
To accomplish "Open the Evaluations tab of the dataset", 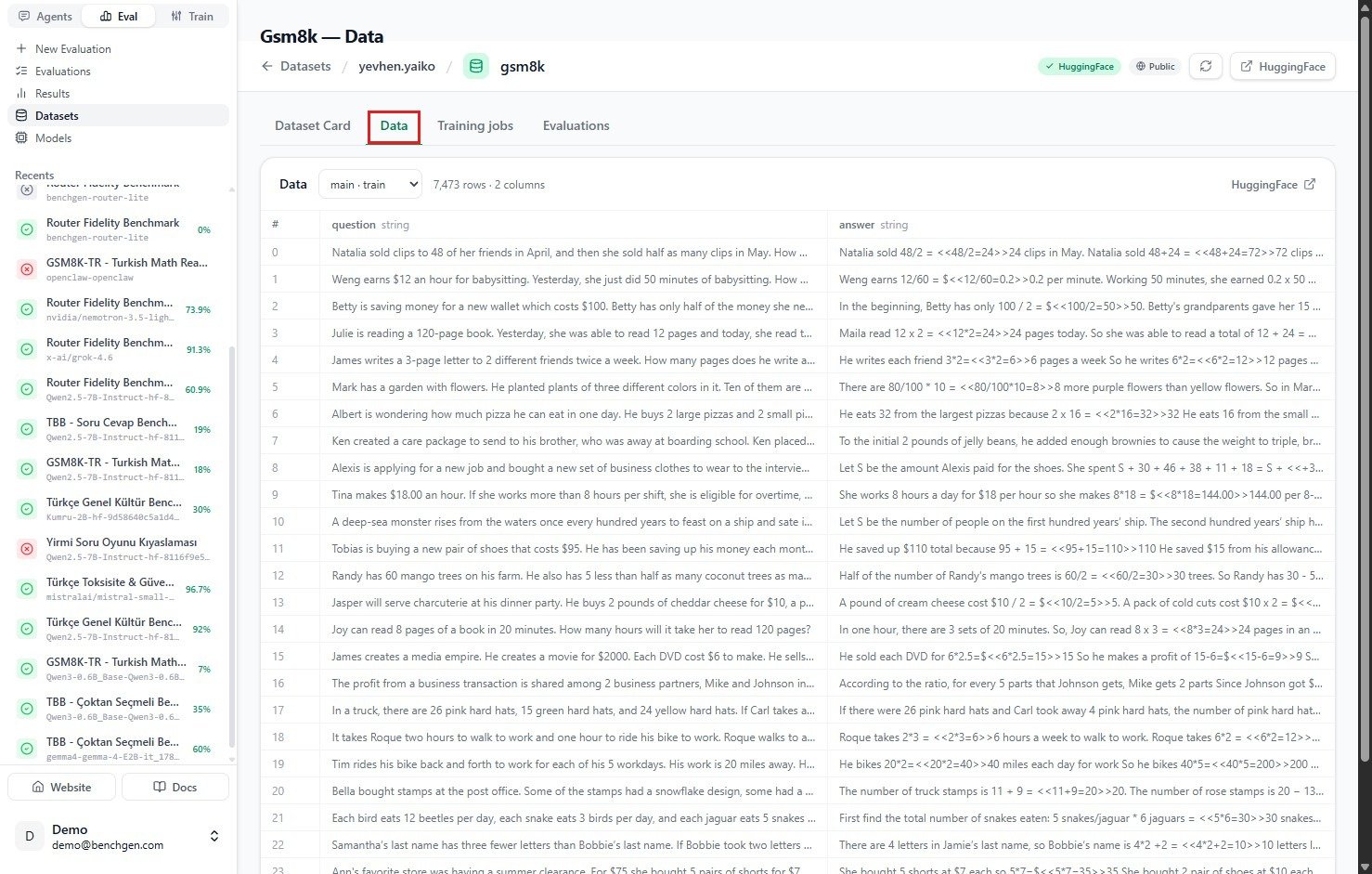I will [576, 125].
